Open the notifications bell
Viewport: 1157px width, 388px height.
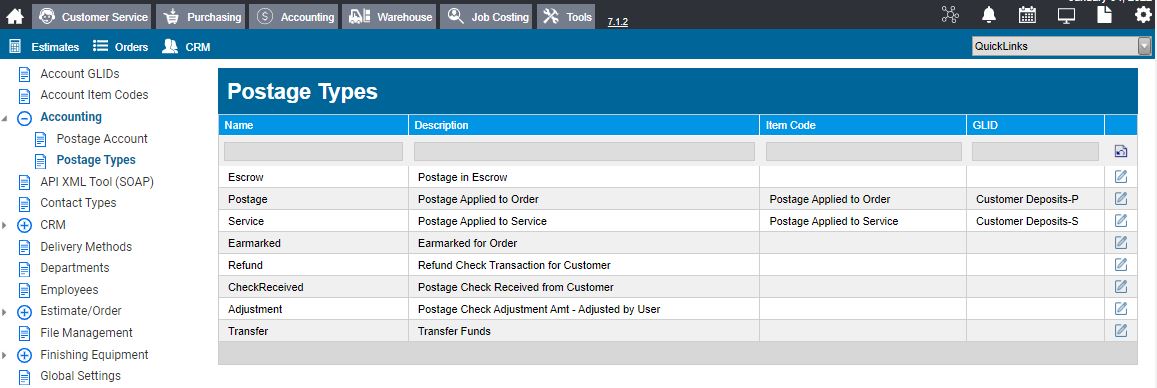(989, 15)
